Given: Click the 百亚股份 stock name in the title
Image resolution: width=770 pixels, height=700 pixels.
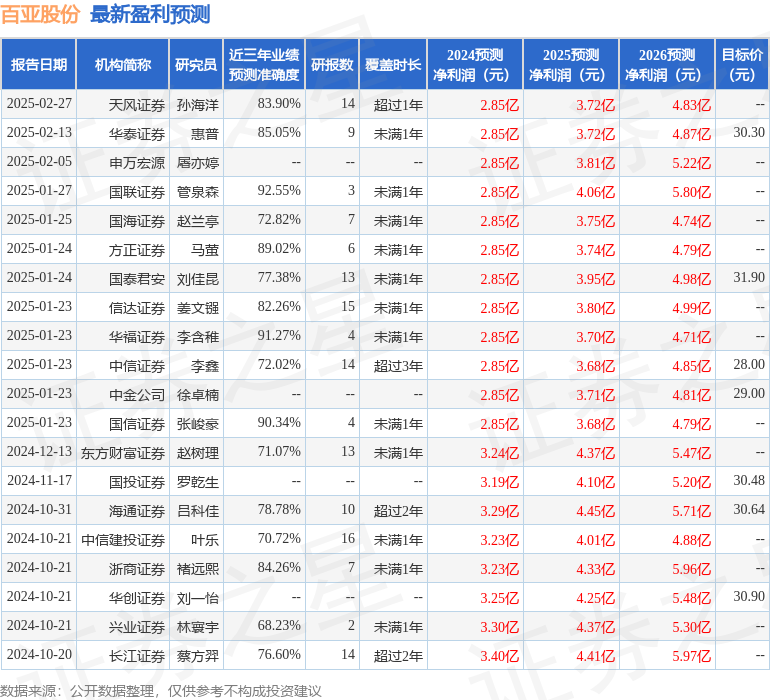Looking at the screenshot, I should click(41, 14).
